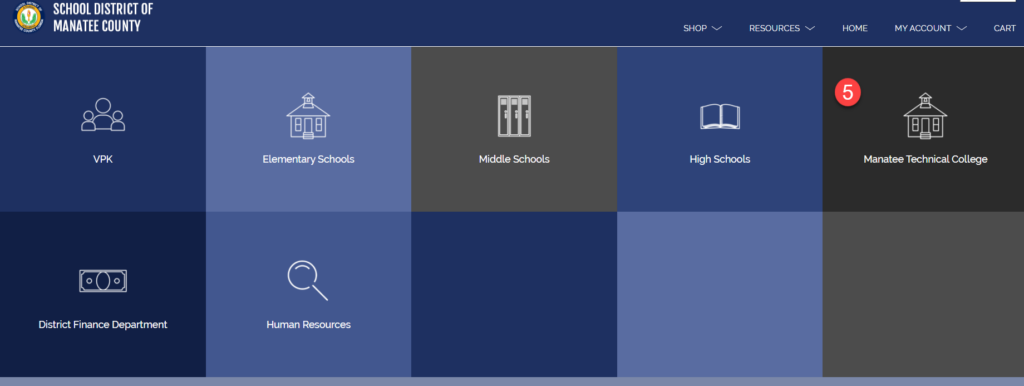Open the MY ACCOUNT dropdown

[x=931, y=29]
